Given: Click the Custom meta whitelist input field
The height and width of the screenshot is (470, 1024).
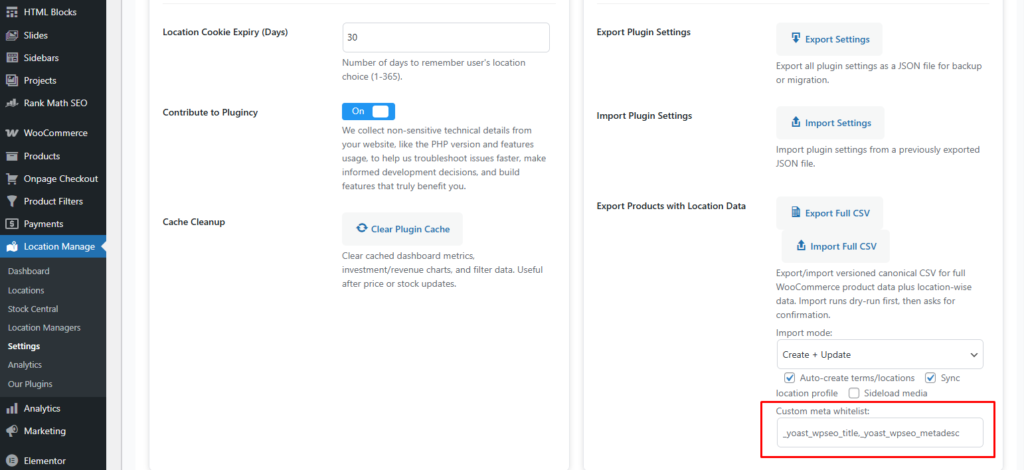Looking at the screenshot, I should coord(879,432).
